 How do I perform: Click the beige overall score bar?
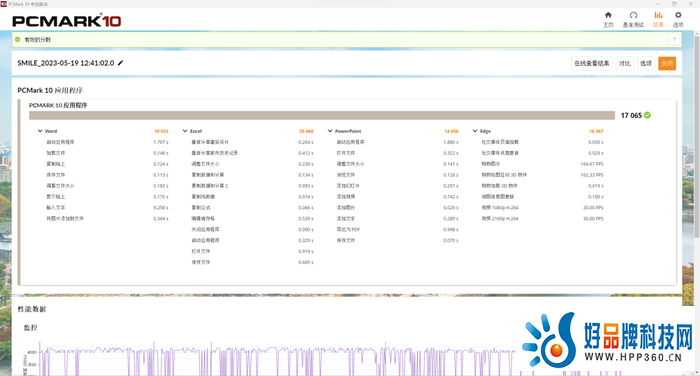[322, 115]
